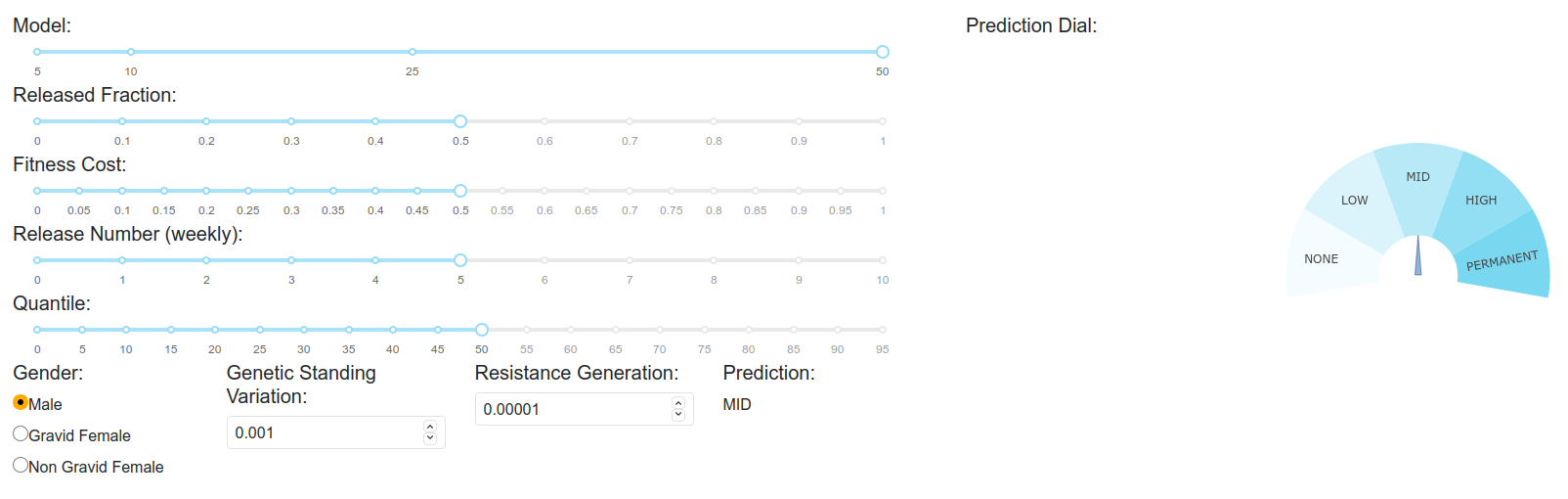Click the HIGH segment of the dial
This screenshot has height=499, width=1568.
pyautogui.click(x=1481, y=201)
